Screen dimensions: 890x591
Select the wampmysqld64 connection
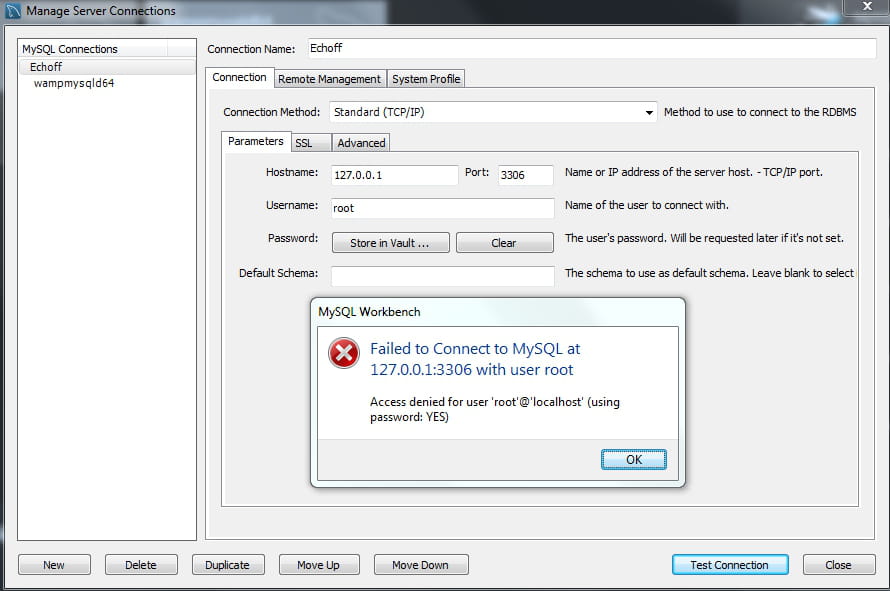[x=107, y=83]
